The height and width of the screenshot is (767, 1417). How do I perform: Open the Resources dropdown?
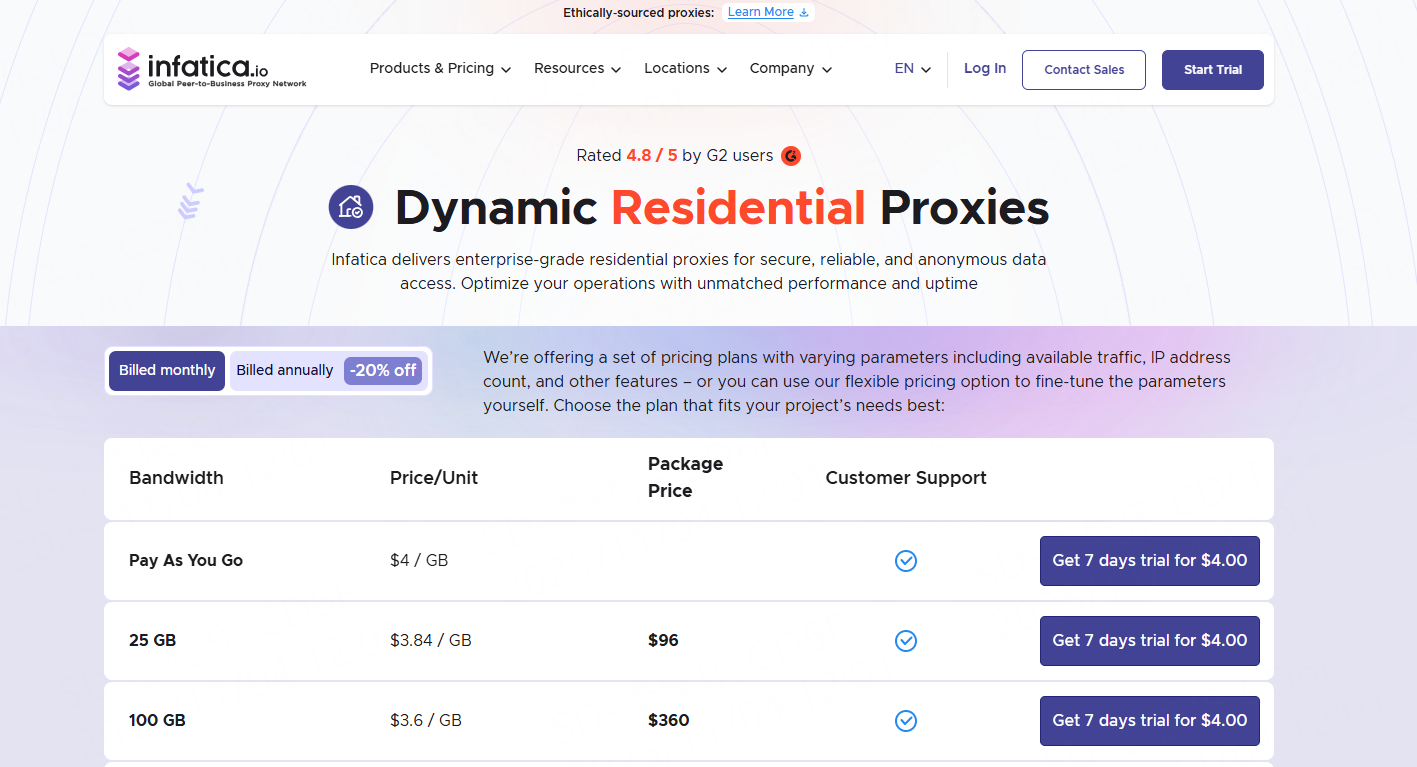577,69
